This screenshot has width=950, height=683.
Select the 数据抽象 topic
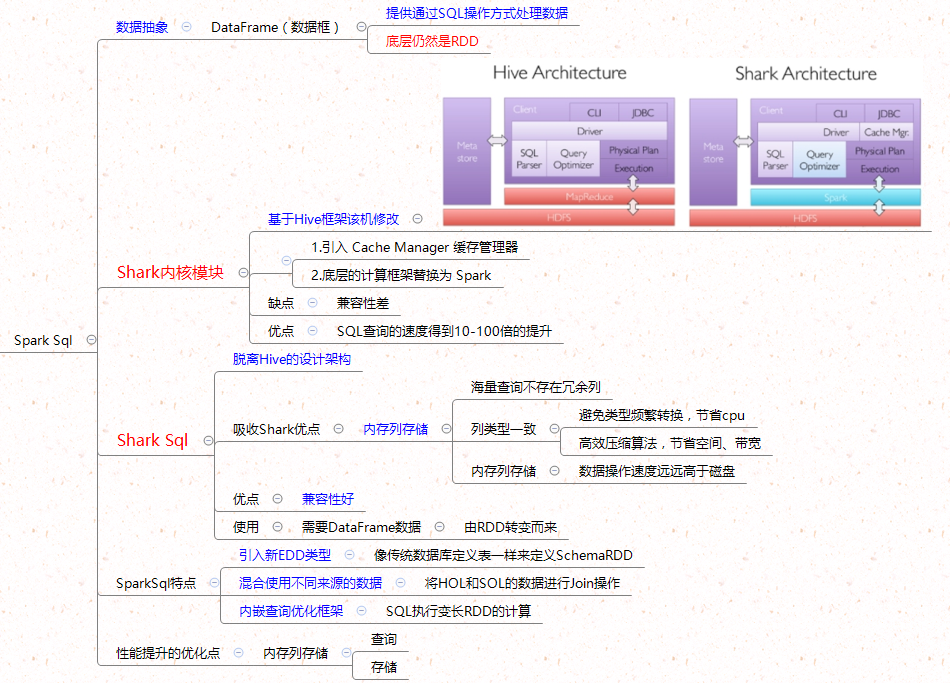click(142, 27)
